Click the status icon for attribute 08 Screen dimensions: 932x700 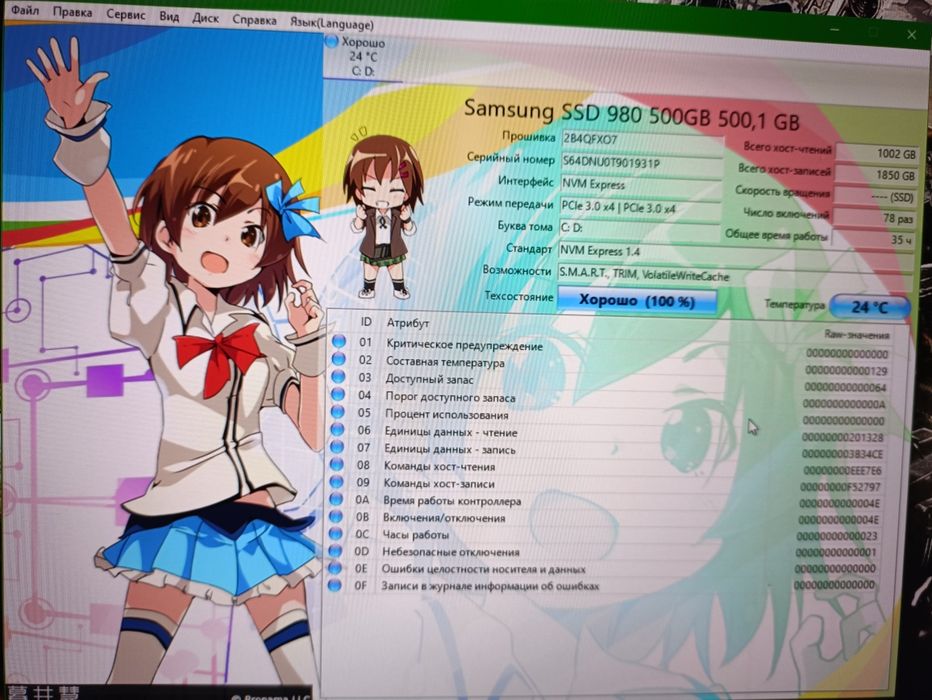336,463
